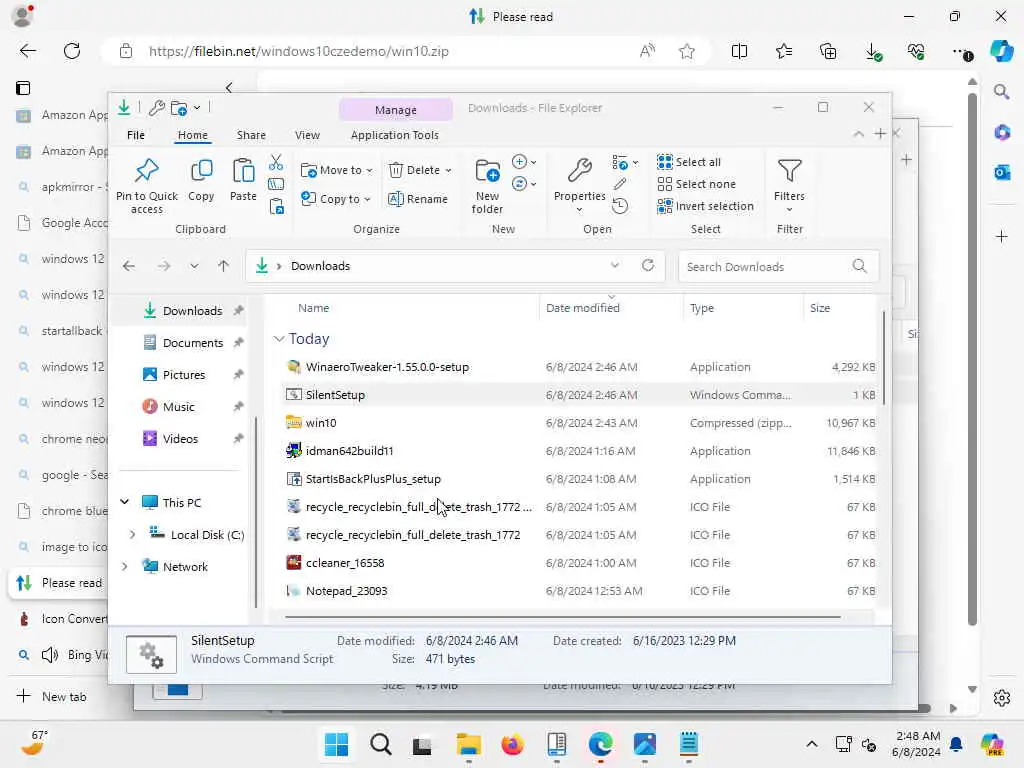Open the Delete dropdown arrow
Screen dimensions: 1024x768
coord(449,170)
